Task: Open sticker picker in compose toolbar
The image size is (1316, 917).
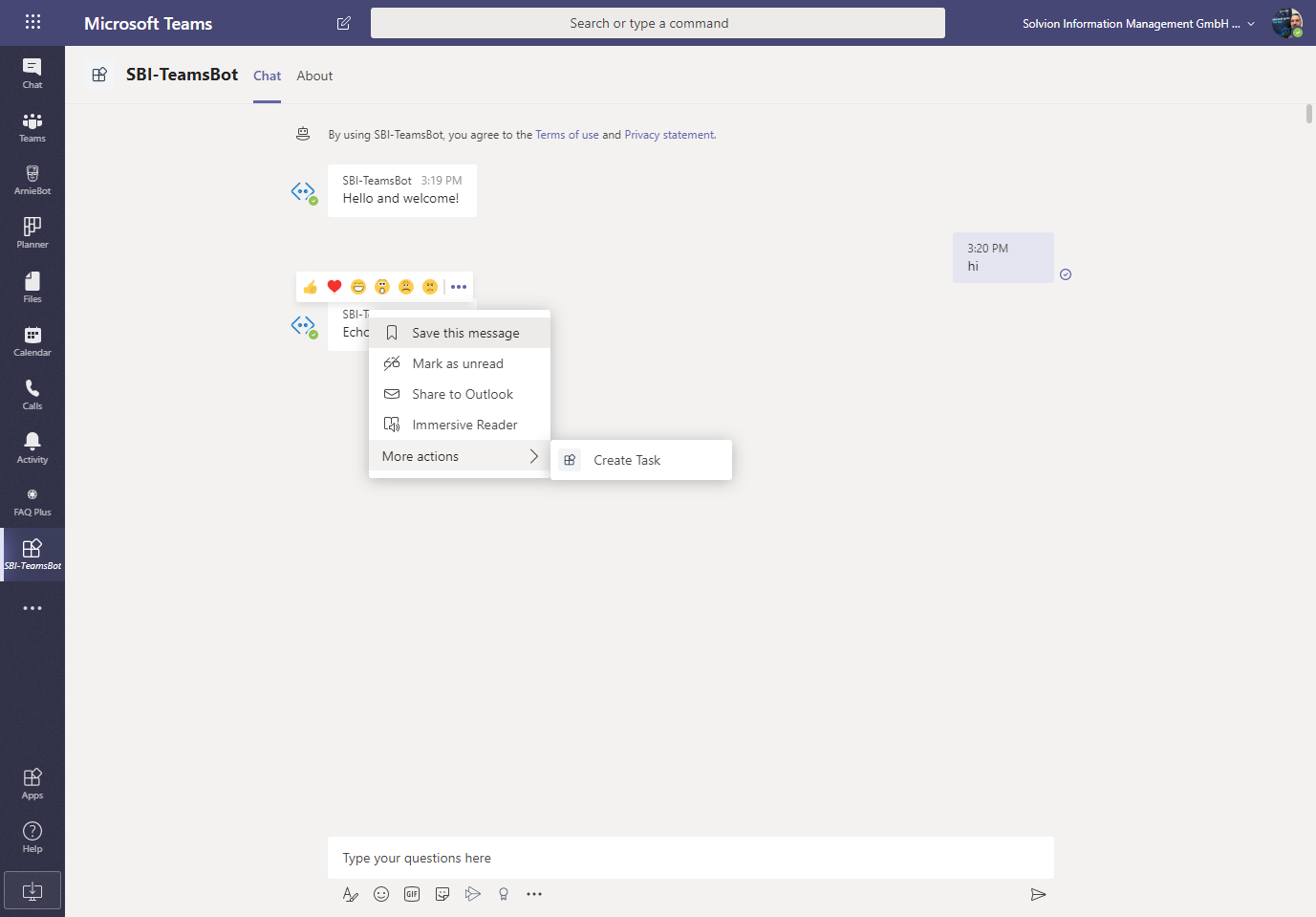Action: click(x=442, y=894)
